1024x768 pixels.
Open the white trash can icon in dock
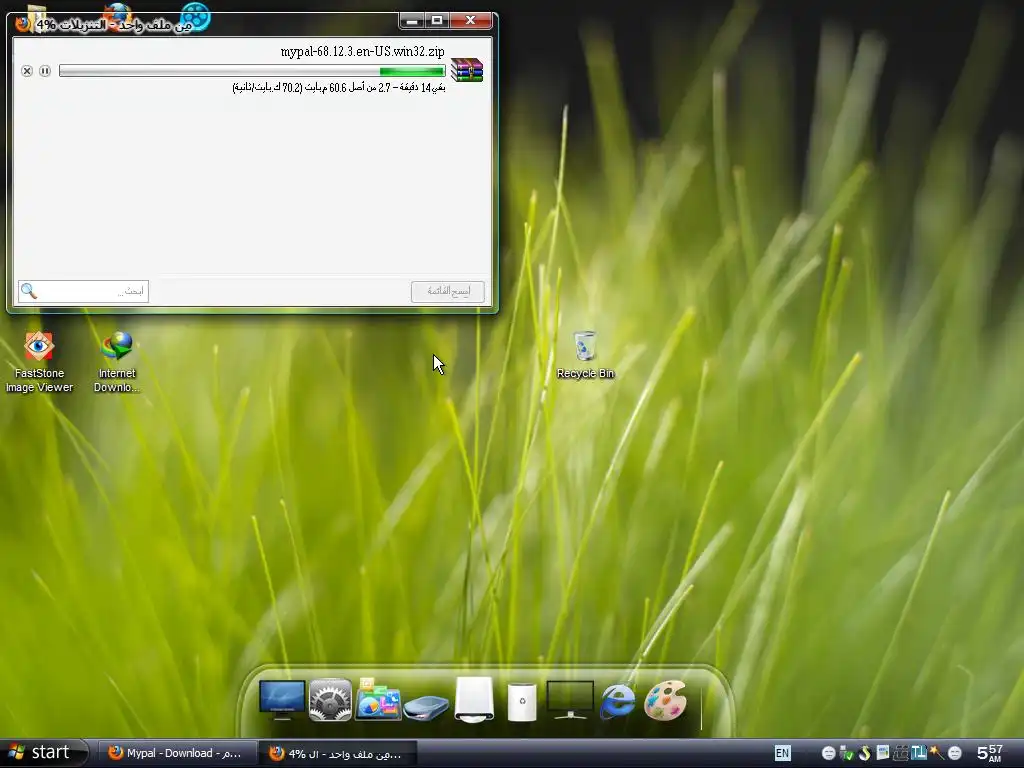[x=522, y=702]
